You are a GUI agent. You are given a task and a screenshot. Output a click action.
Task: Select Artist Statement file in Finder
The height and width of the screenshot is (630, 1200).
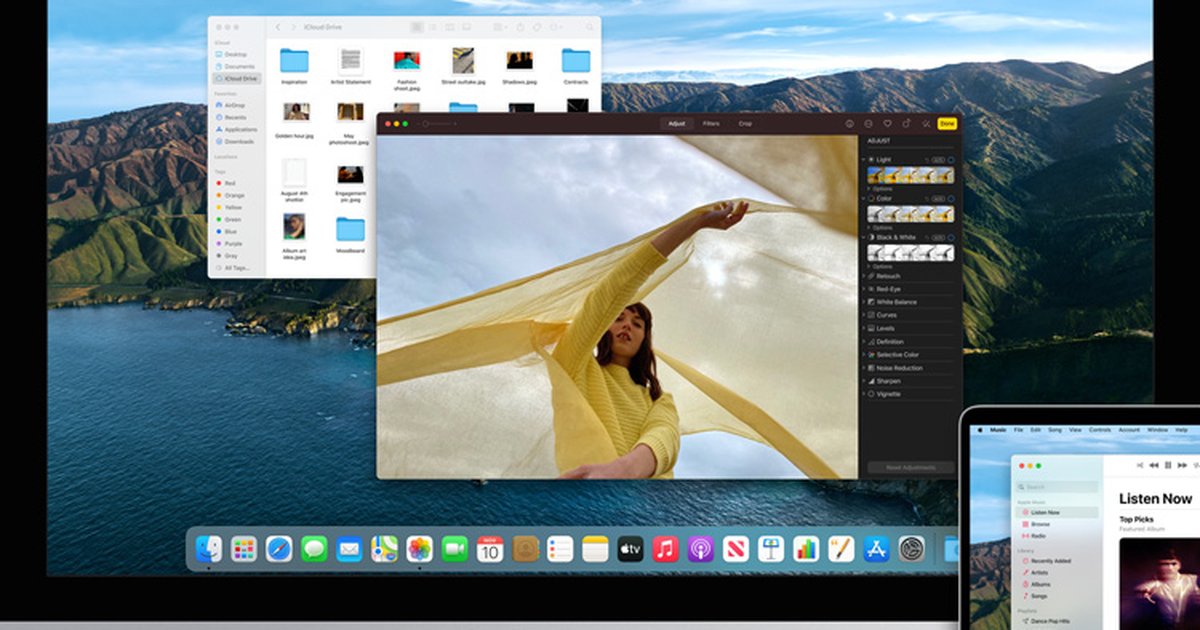(350, 66)
